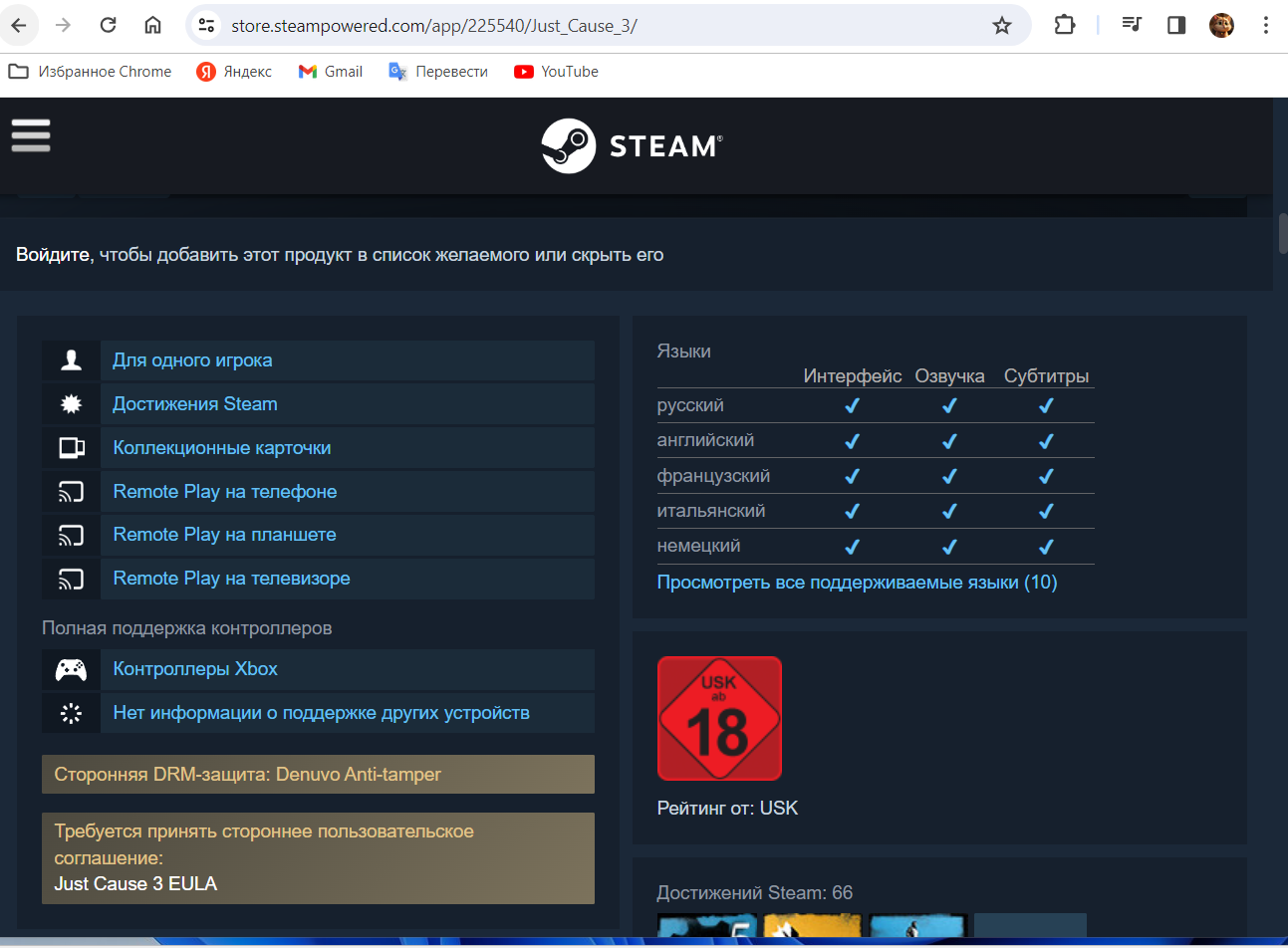Open the Chrome profile avatar

[1221, 25]
